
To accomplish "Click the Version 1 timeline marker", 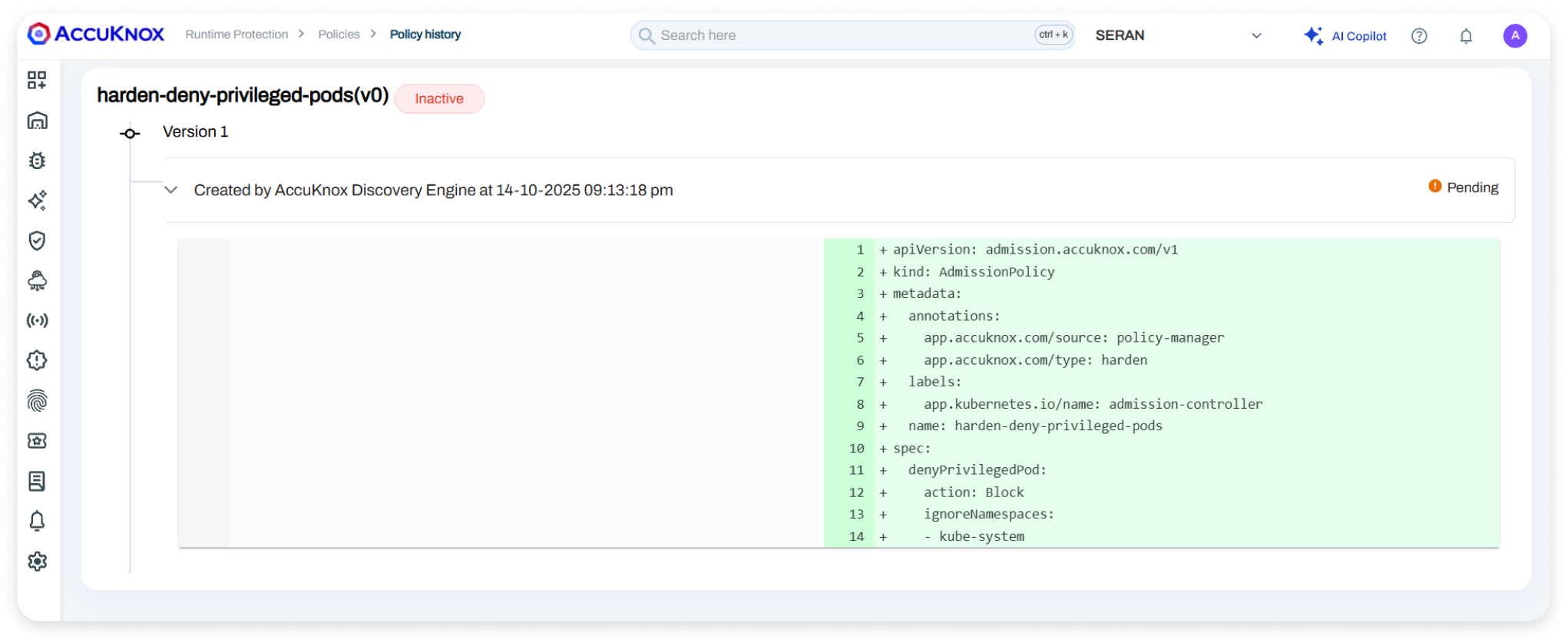I will 130,134.
